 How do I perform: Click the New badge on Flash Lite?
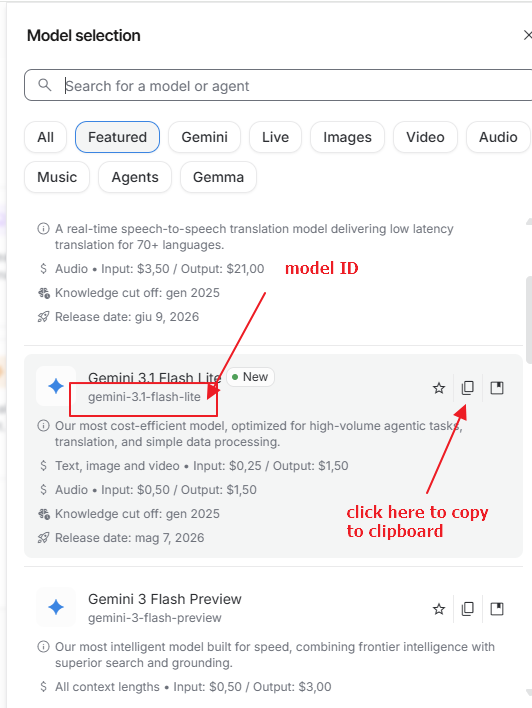[251, 377]
